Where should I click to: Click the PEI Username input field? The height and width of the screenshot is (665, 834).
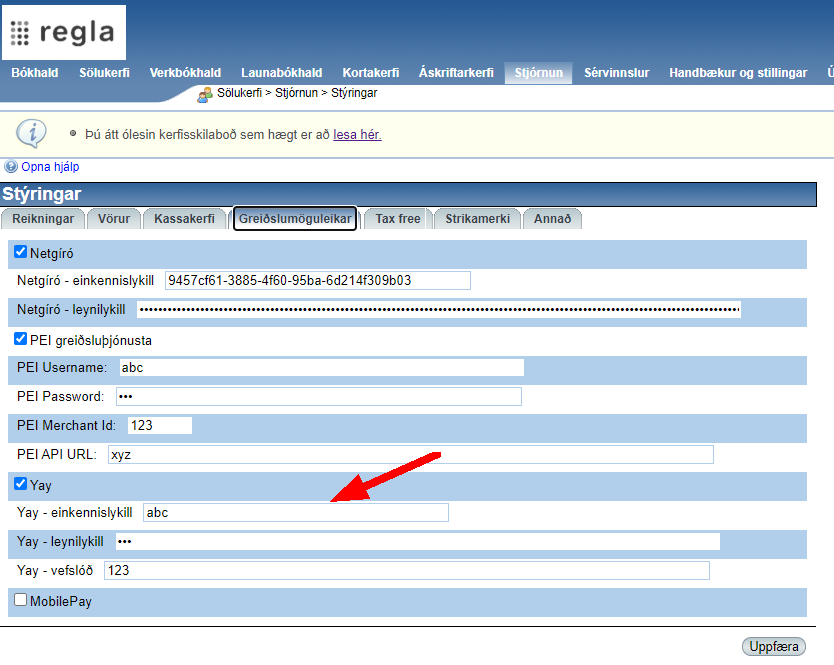pyautogui.click(x=321, y=368)
